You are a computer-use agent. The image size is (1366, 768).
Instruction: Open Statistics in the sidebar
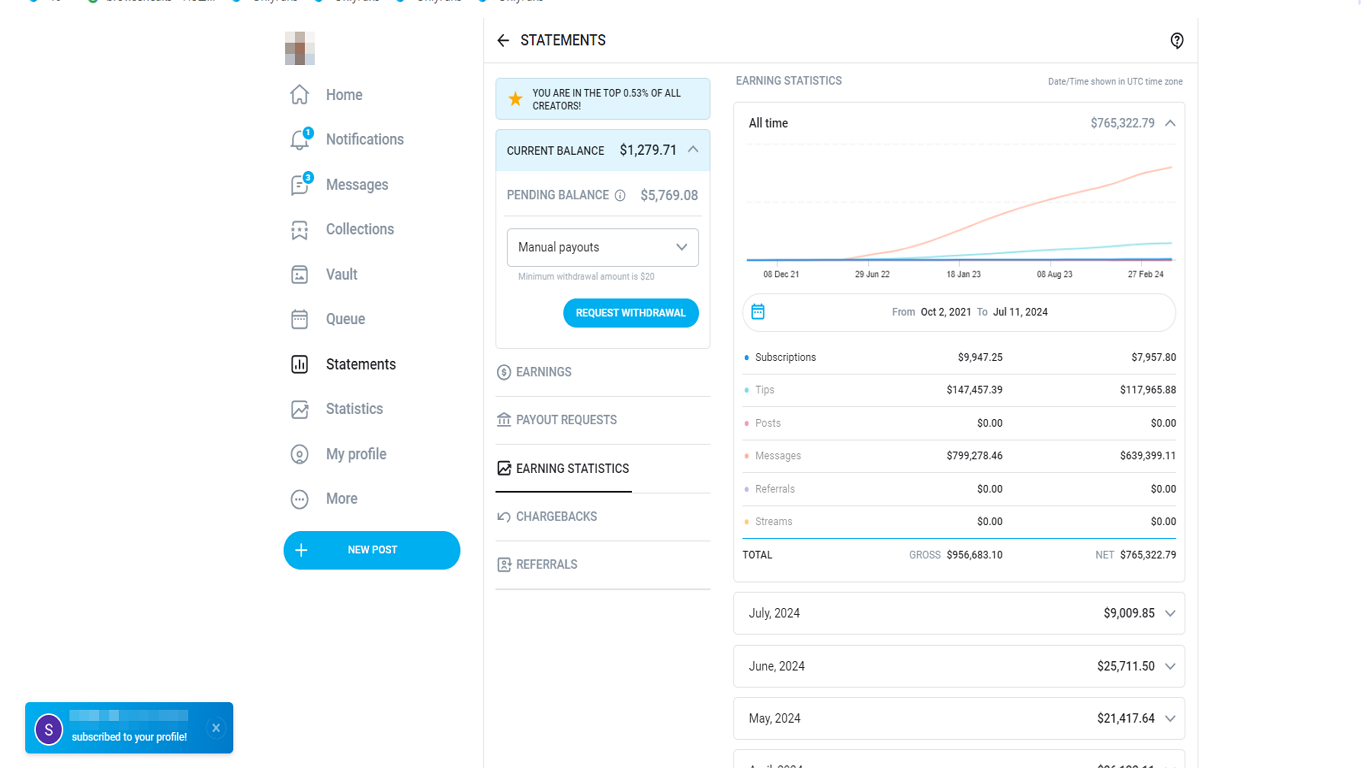337,409
